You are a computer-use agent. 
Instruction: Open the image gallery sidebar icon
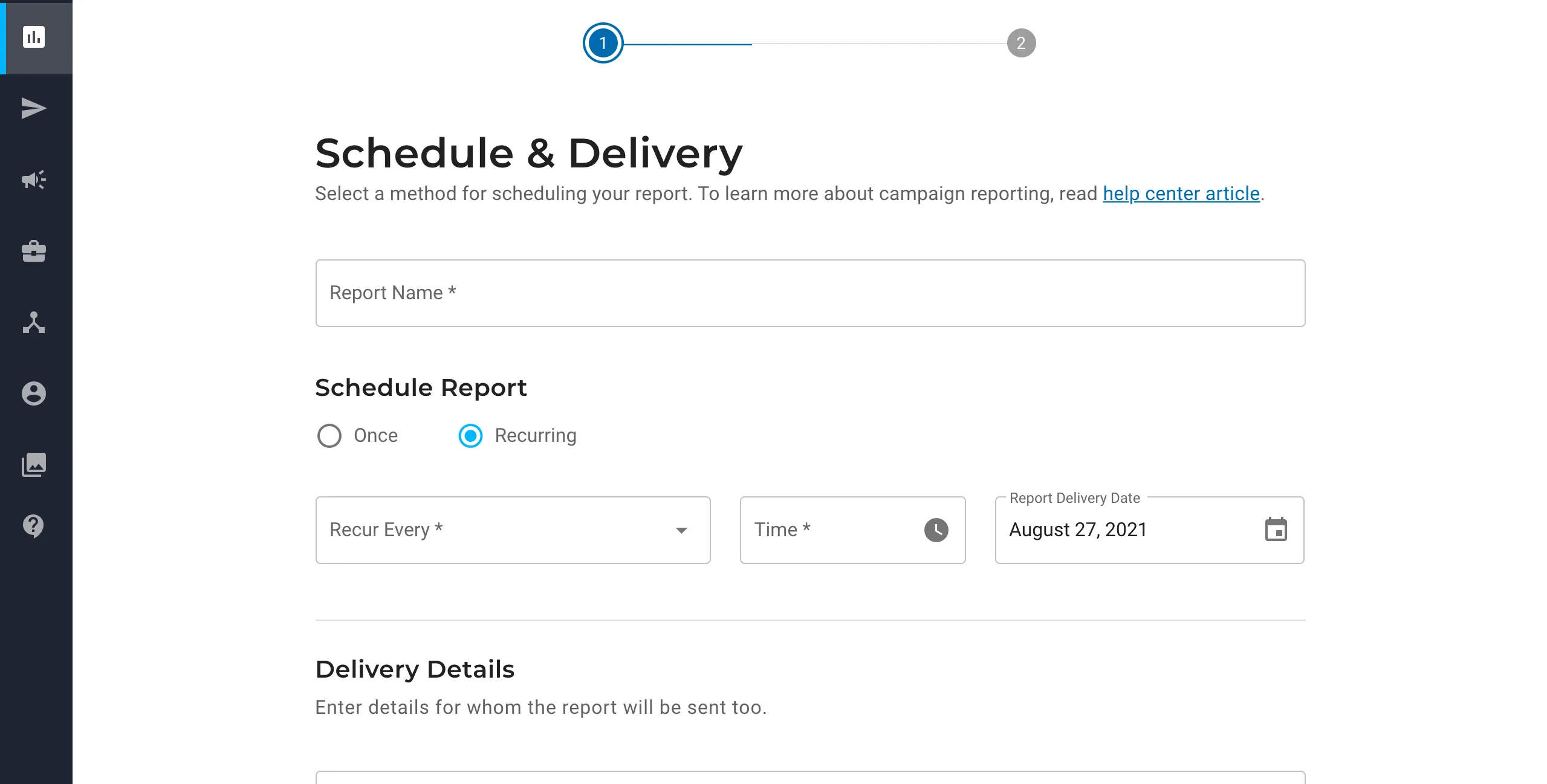pyautogui.click(x=34, y=465)
